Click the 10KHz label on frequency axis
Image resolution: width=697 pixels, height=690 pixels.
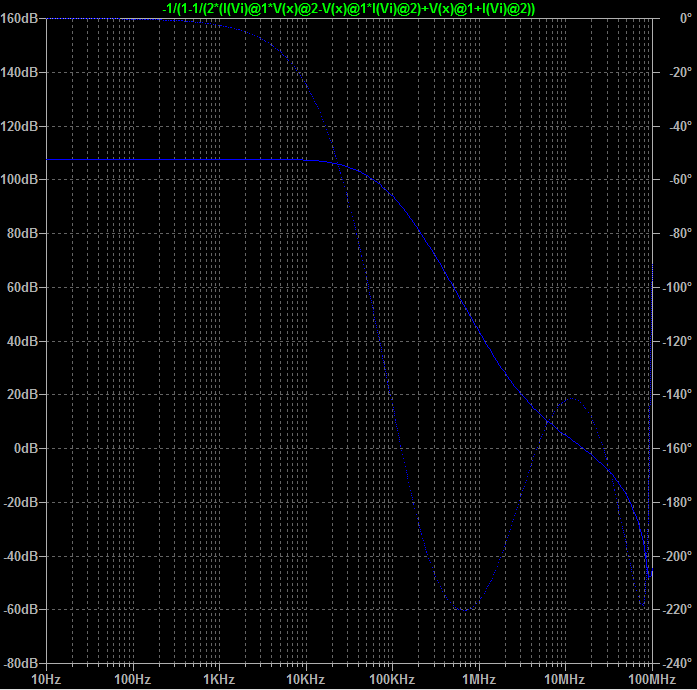[305, 679]
